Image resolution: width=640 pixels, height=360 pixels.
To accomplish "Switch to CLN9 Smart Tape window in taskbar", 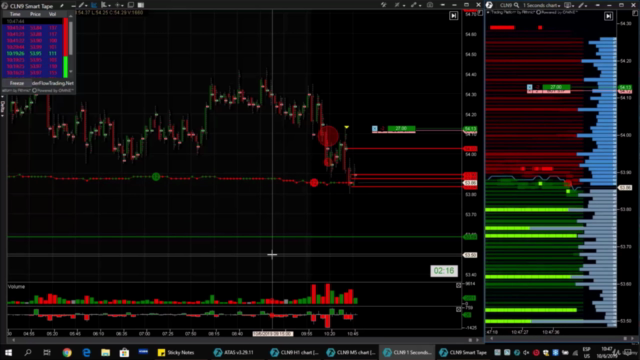I will [x=463, y=352].
